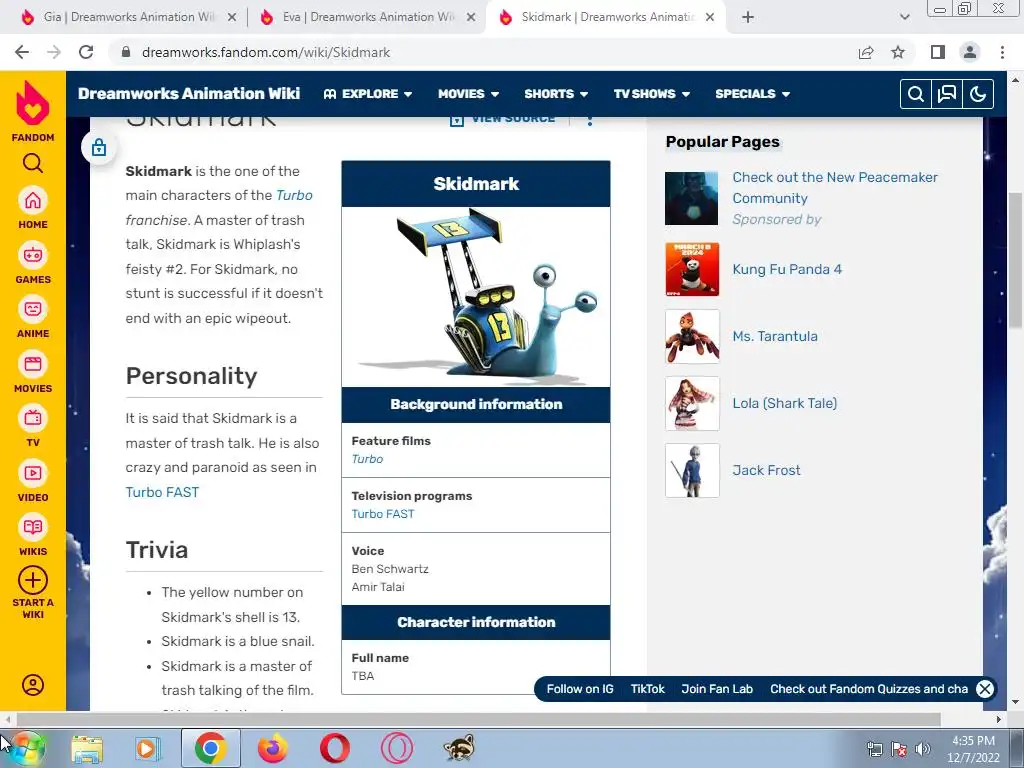Image resolution: width=1024 pixels, height=768 pixels.
Task: Click the taskbar volume speaker icon
Action: pos(922,748)
